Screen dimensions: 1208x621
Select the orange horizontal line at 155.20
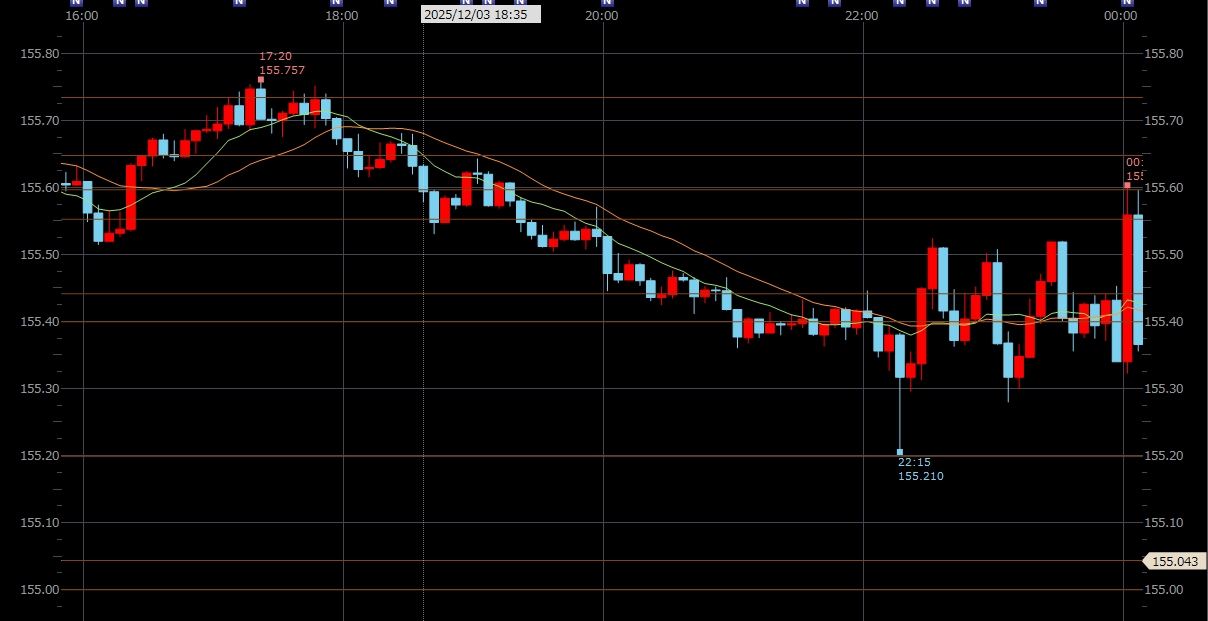[x=500, y=456]
